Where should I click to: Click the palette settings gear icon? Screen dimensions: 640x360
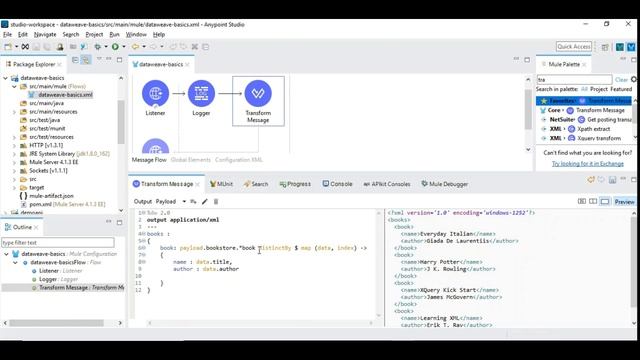point(634,79)
